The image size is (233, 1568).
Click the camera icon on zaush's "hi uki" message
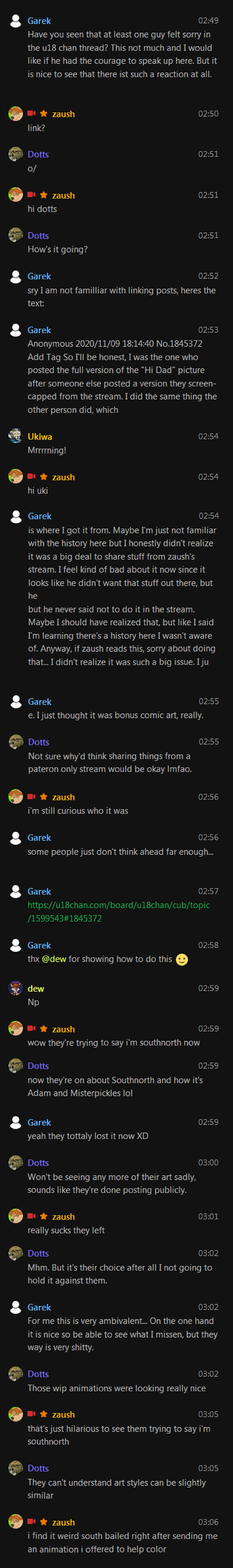[x=32, y=477]
